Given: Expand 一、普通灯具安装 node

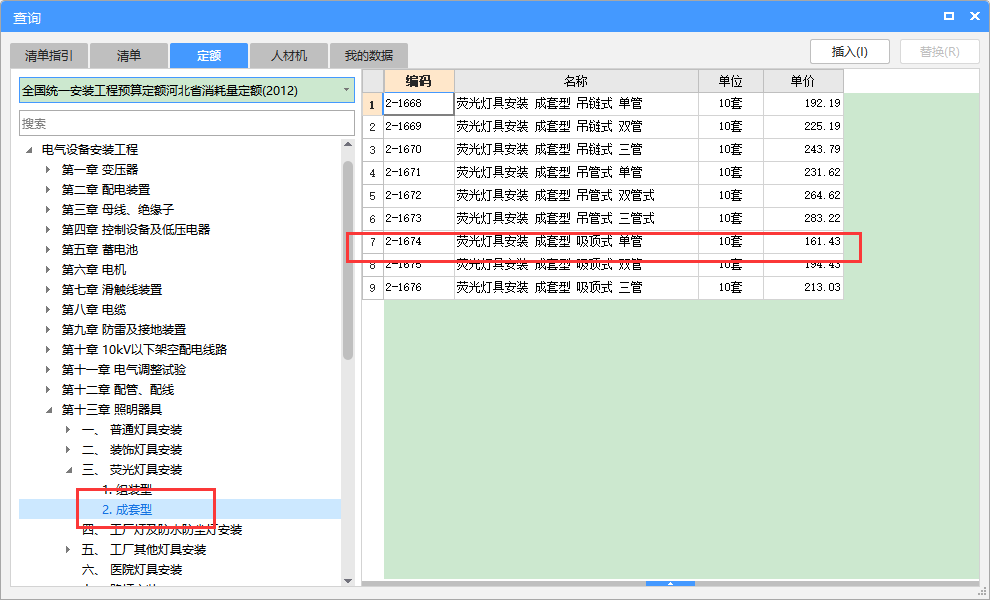Looking at the screenshot, I should pos(68,429).
